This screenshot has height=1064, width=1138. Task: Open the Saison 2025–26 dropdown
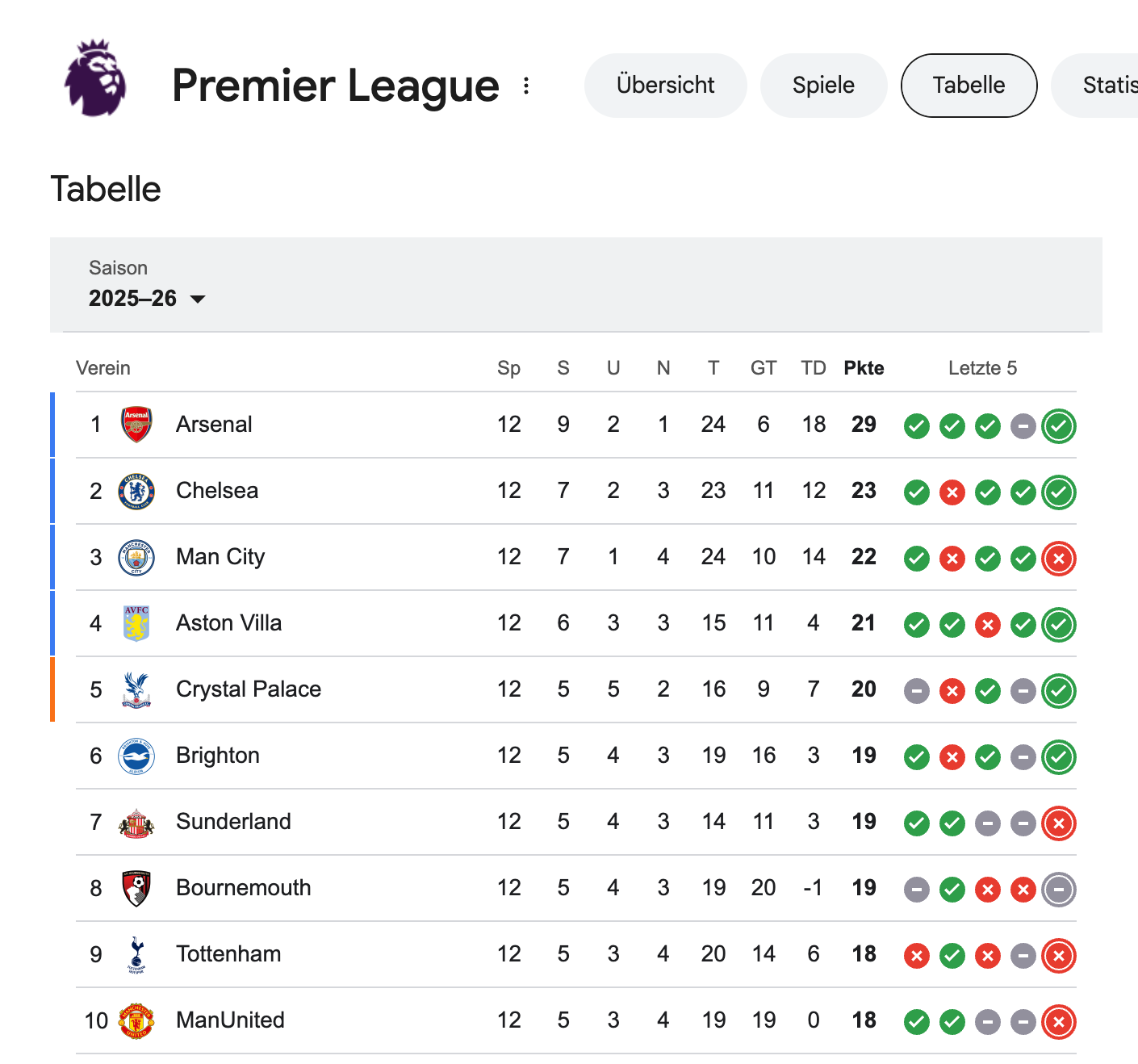pos(147,299)
